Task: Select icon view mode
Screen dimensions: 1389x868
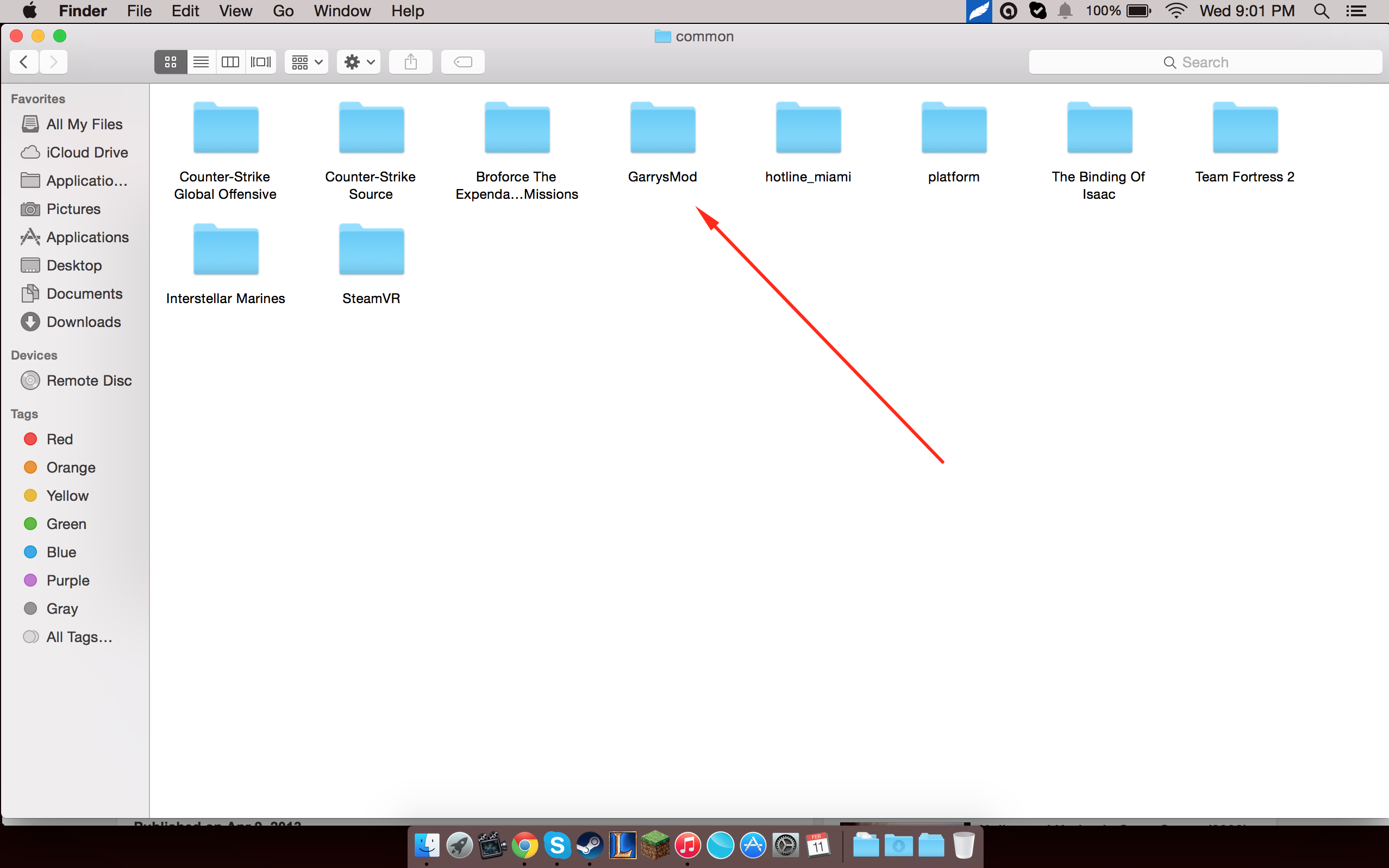Action: (171, 62)
